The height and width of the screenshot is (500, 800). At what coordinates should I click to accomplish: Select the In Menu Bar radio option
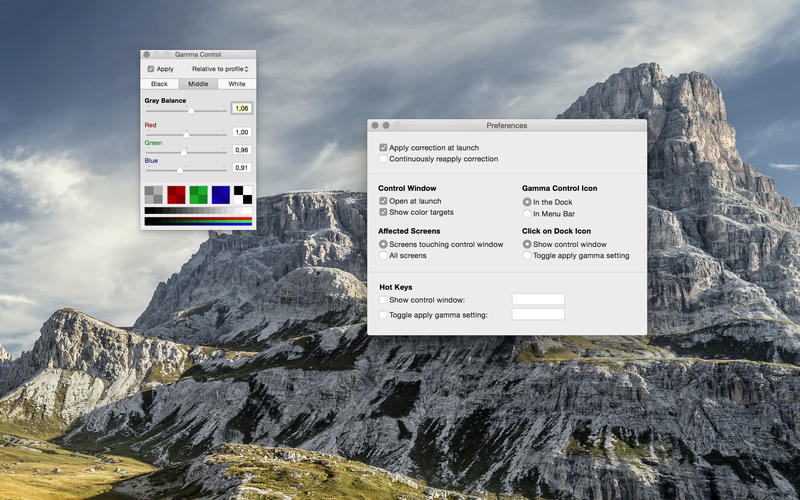[527, 214]
